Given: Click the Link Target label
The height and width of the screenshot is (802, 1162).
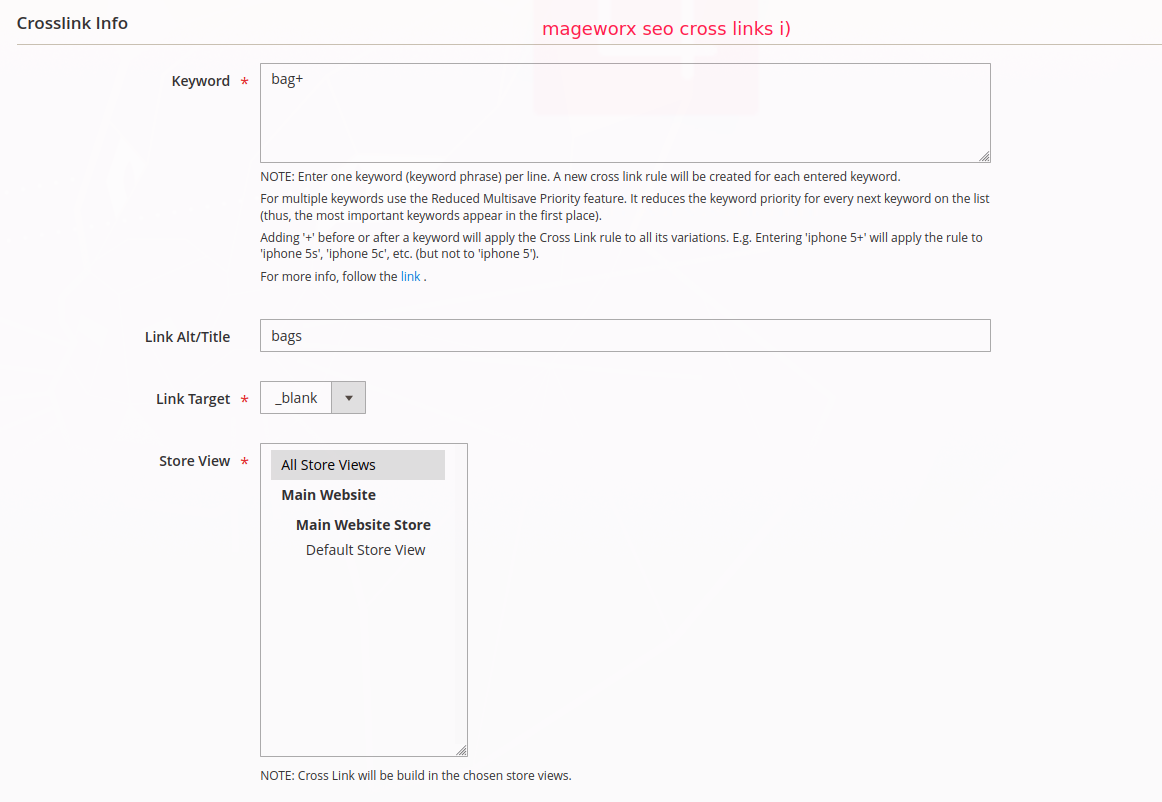Looking at the screenshot, I should click(193, 399).
